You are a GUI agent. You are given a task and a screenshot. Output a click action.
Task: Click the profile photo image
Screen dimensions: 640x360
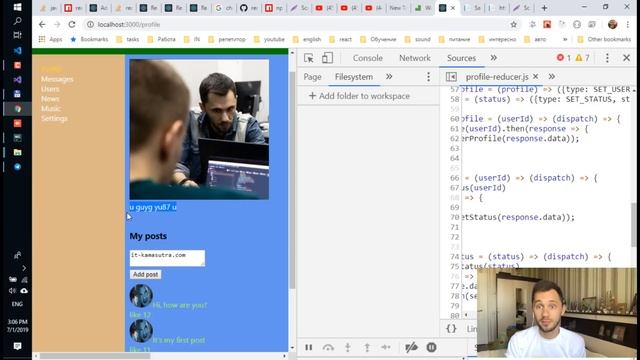click(199, 129)
